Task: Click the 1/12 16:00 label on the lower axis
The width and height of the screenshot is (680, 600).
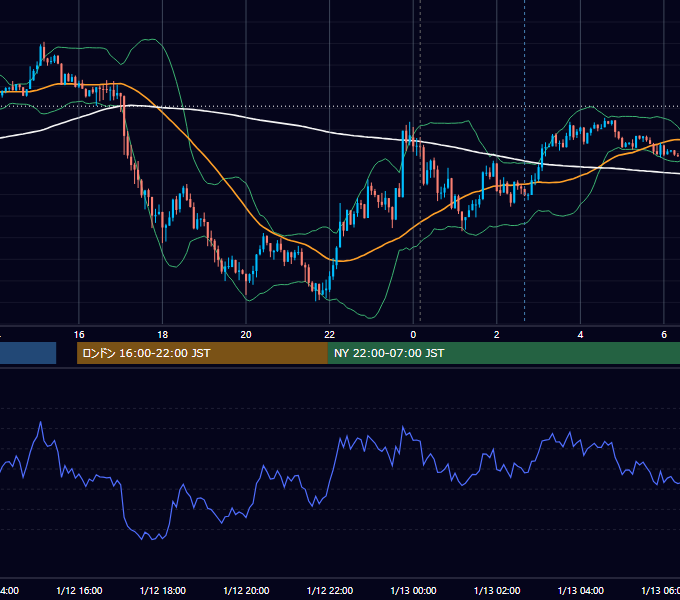Action: click(x=79, y=590)
